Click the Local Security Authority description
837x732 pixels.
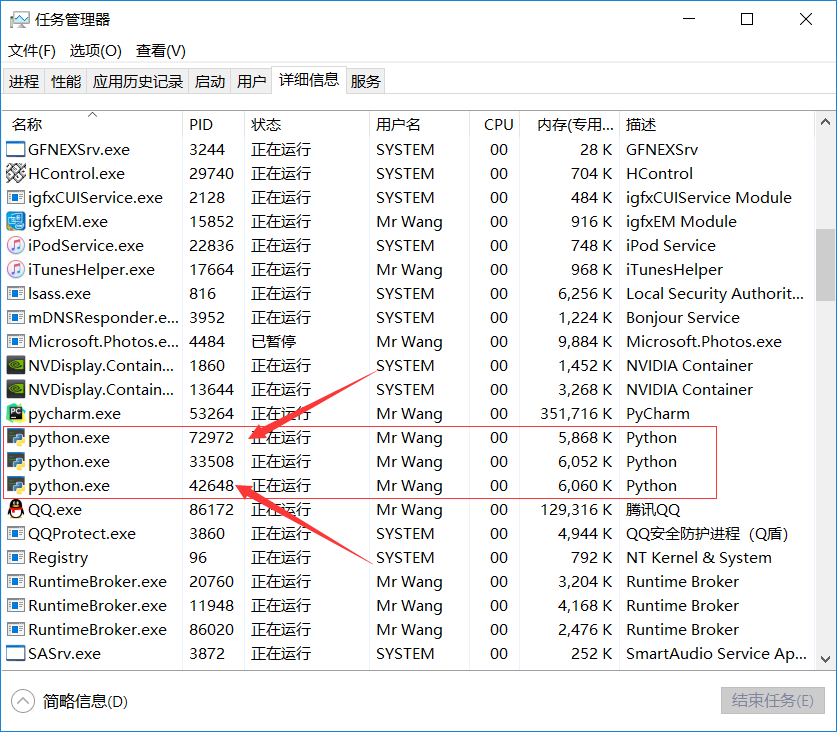pyautogui.click(x=715, y=294)
